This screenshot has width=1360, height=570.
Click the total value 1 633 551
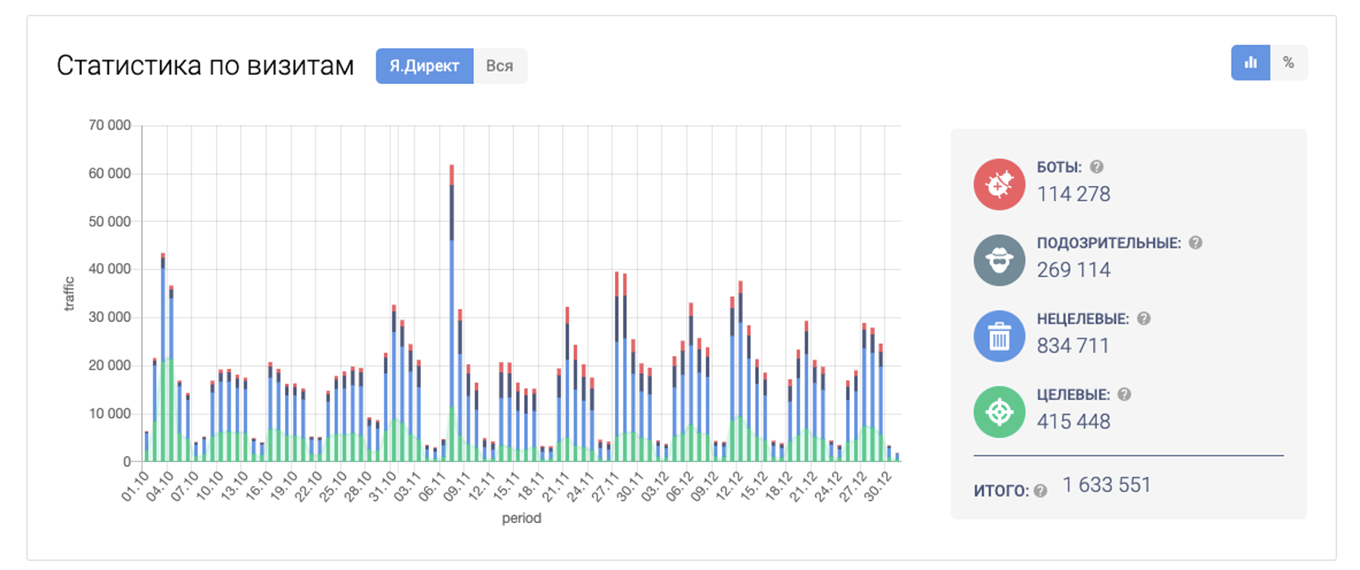pos(1106,485)
